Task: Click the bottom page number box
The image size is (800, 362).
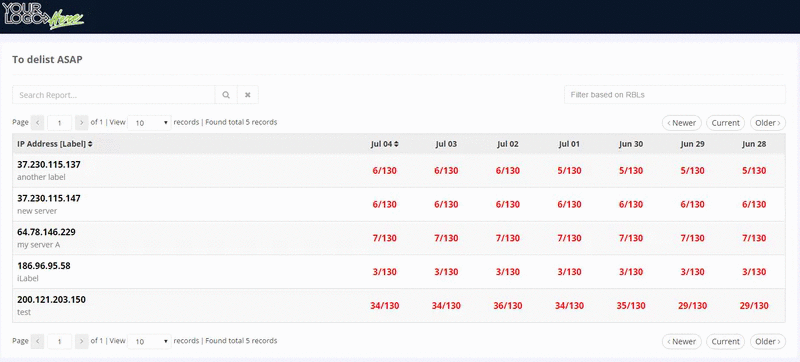Action: 59,341
